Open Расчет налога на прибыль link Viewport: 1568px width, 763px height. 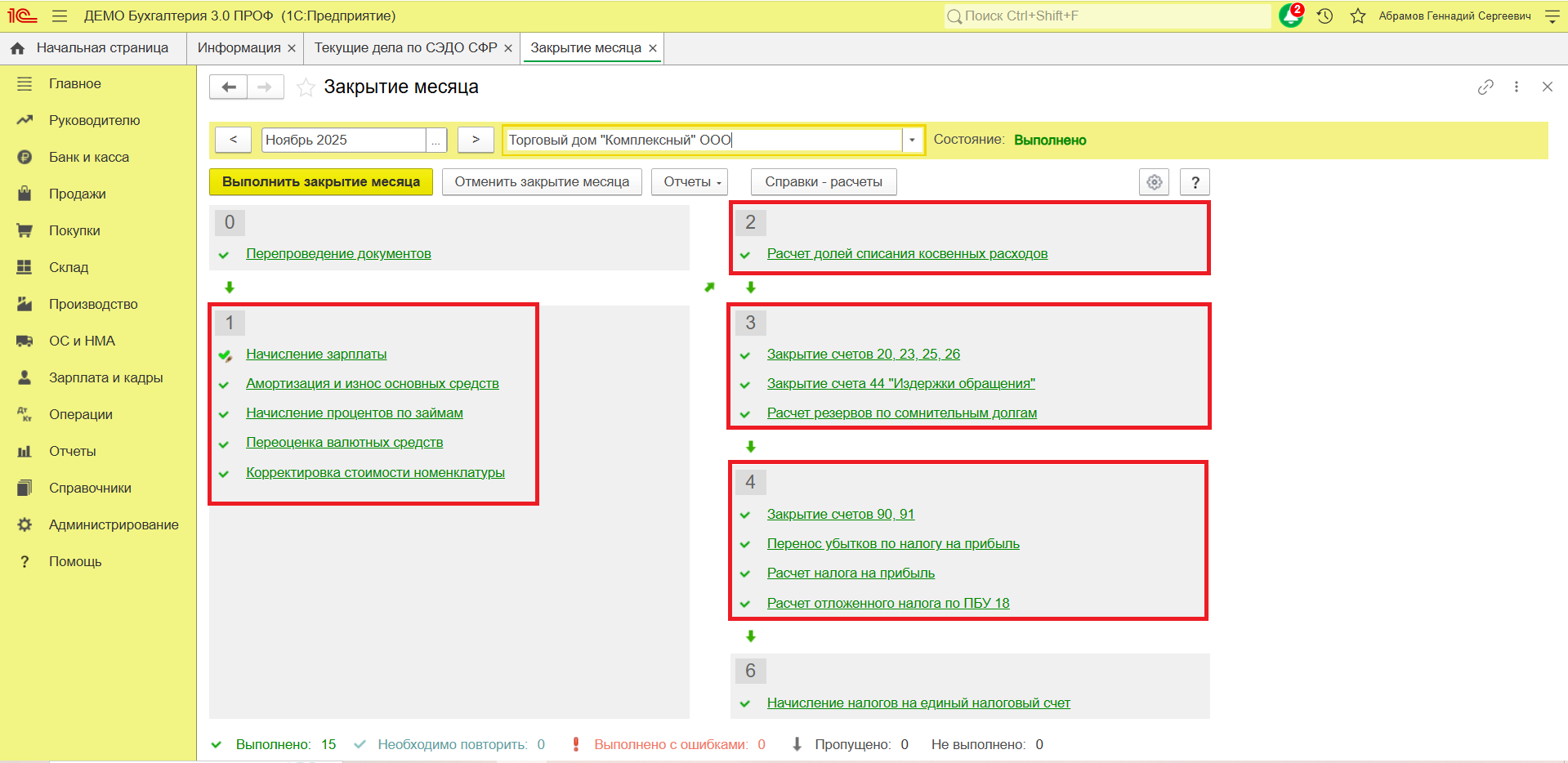click(x=851, y=573)
